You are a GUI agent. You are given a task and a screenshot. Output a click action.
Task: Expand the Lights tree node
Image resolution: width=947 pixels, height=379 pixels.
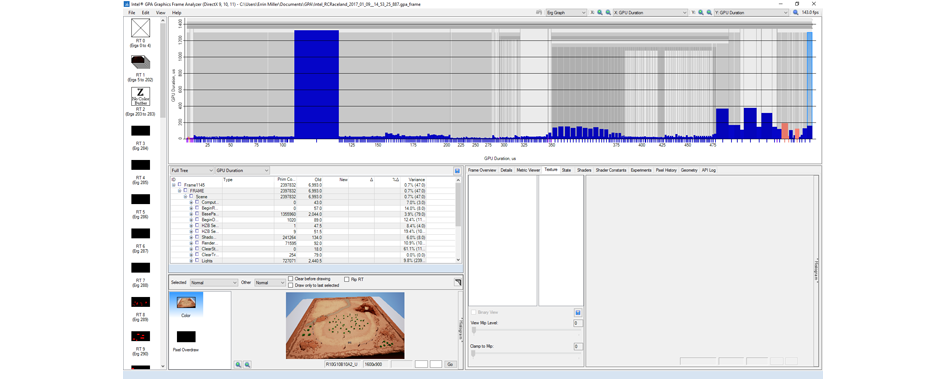tap(191, 260)
